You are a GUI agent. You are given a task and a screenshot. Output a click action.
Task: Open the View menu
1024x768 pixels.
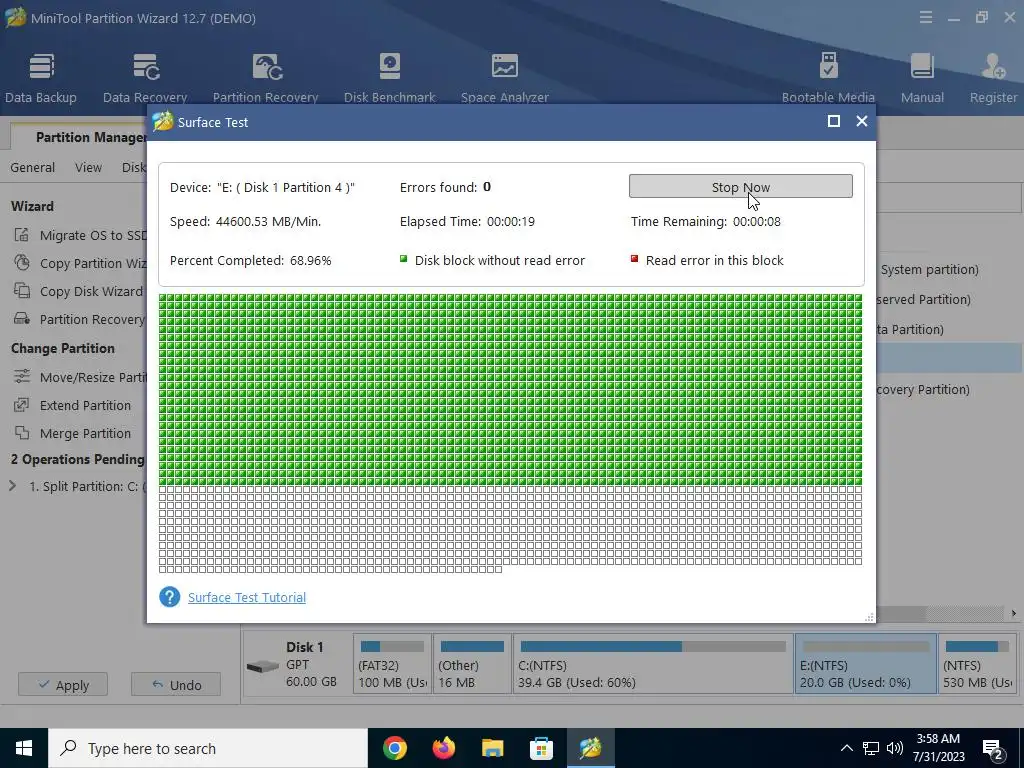point(88,167)
